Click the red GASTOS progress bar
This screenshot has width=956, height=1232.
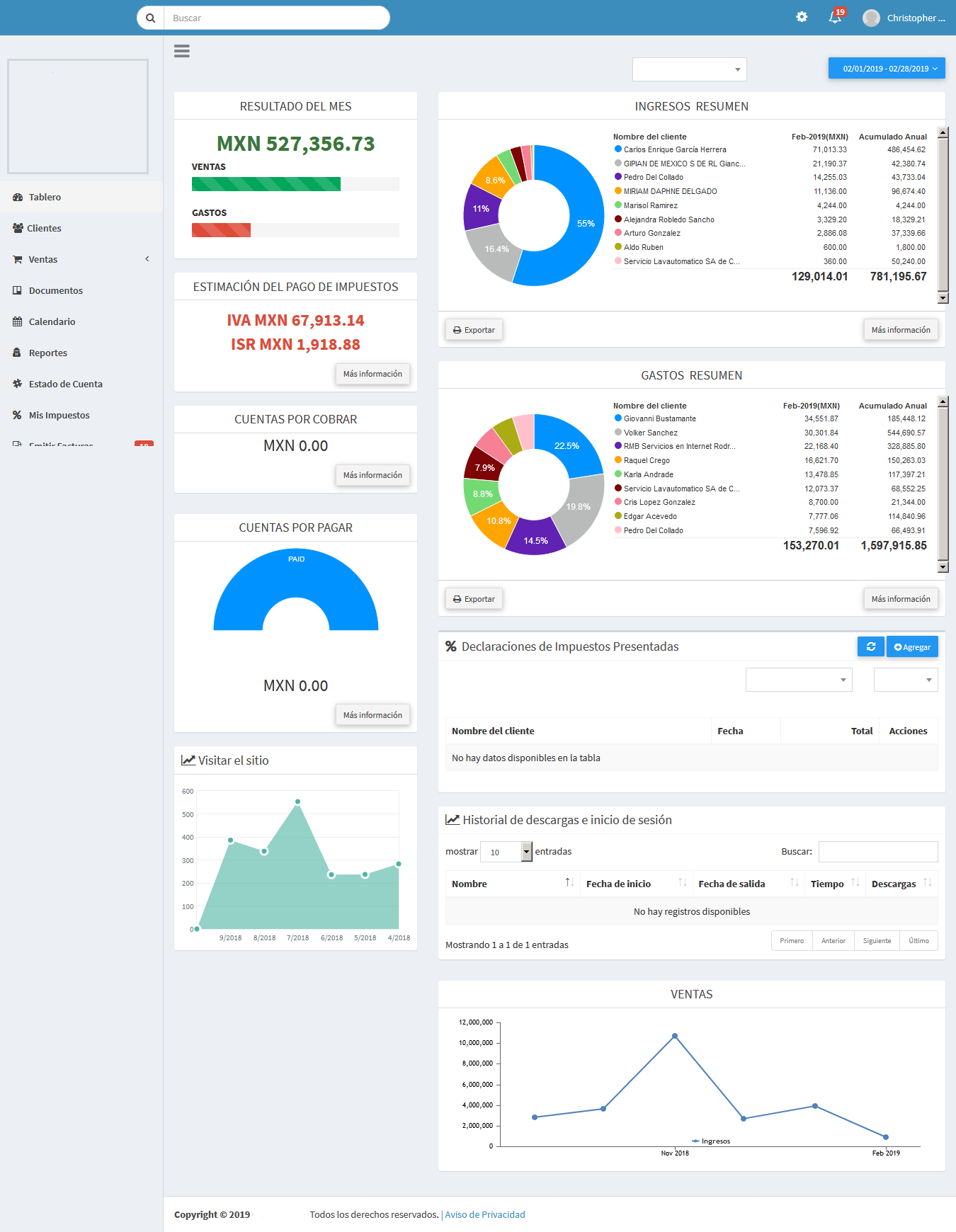pyautogui.click(x=221, y=230)
